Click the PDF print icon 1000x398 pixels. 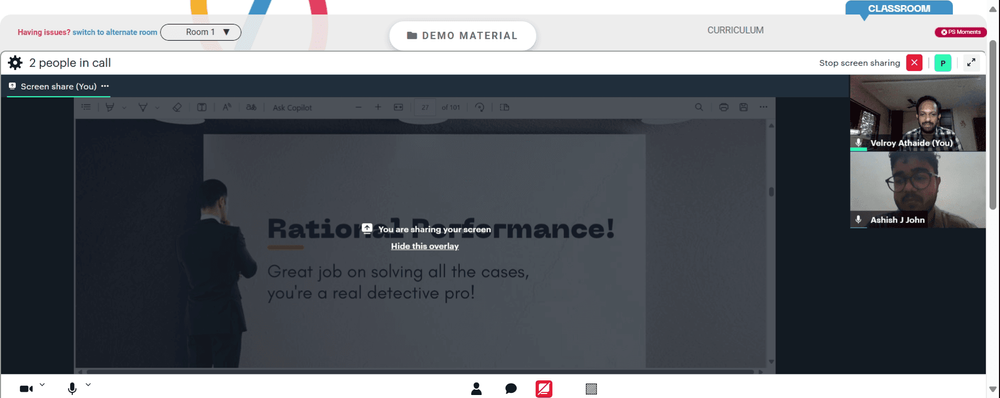[x=723, y=107]
